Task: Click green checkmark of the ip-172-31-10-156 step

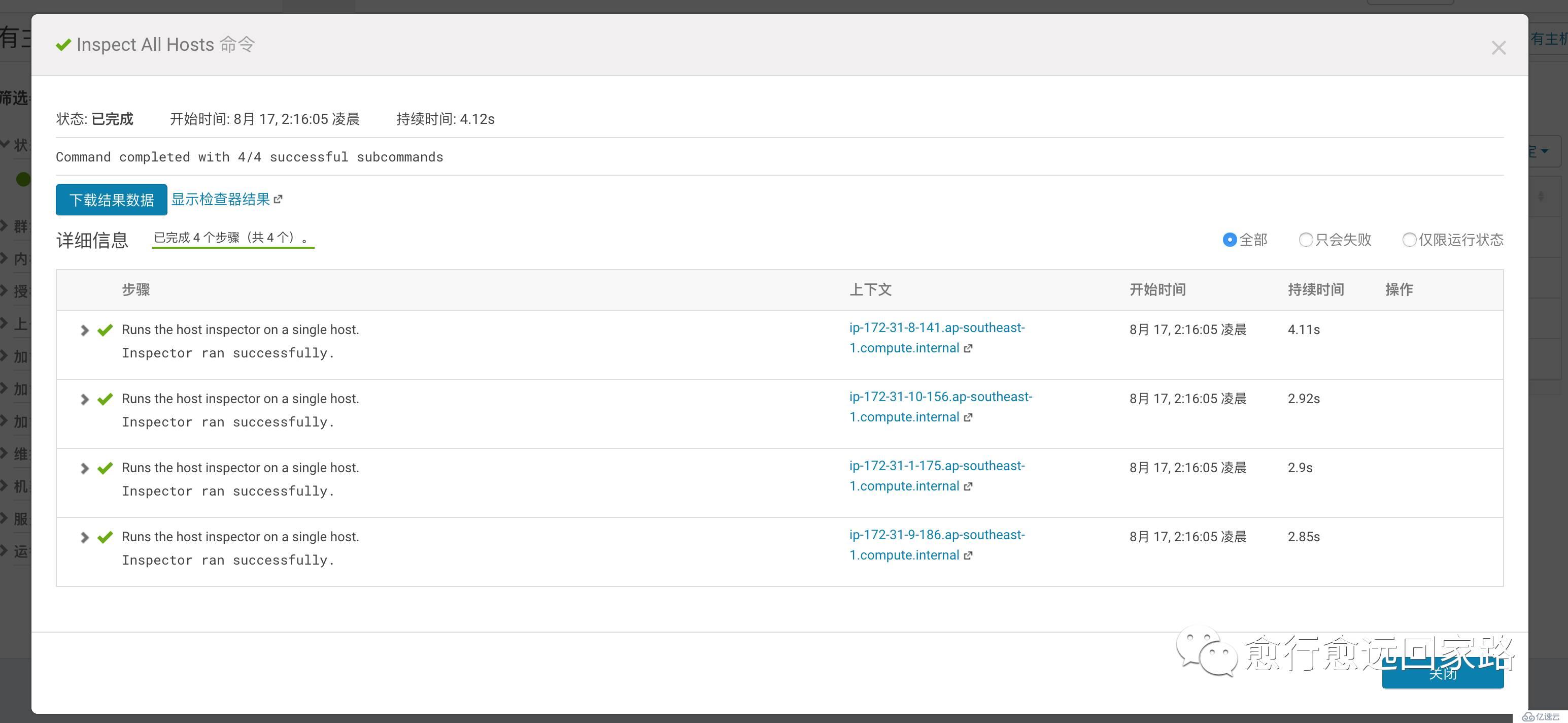Action: [x=106, y=399]
